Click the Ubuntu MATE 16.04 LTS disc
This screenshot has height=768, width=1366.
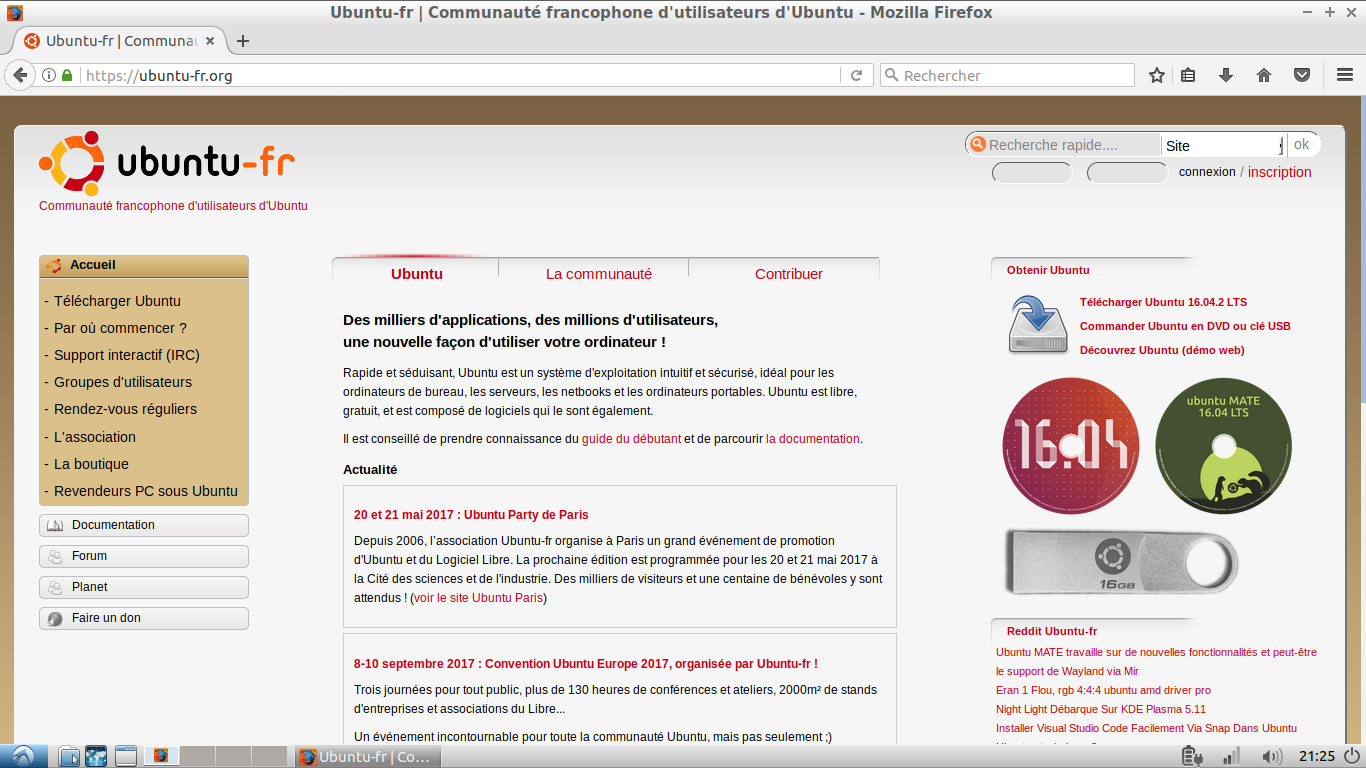coord(1223,446)
